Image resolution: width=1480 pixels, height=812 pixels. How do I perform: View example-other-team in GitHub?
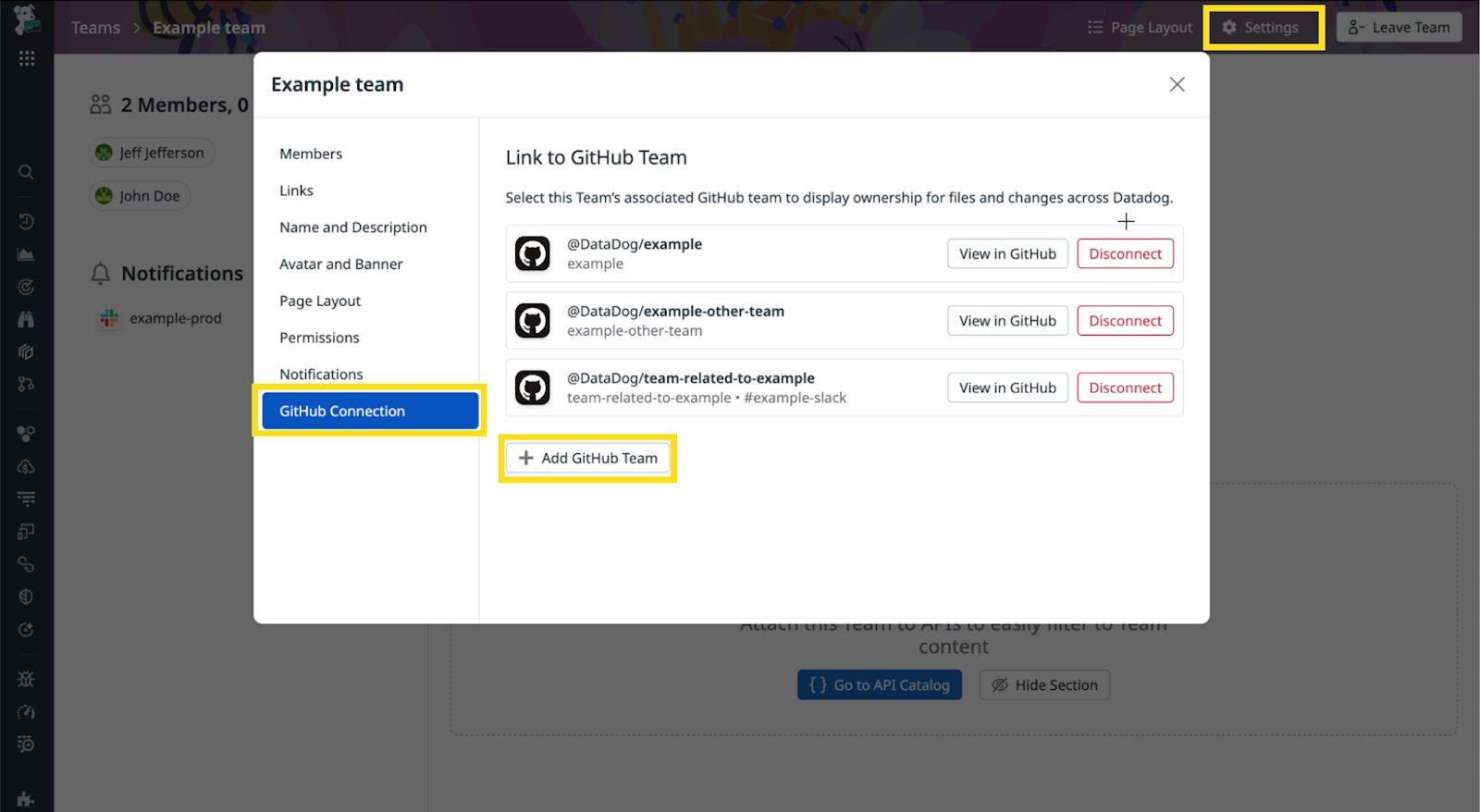click(1007, 321)
